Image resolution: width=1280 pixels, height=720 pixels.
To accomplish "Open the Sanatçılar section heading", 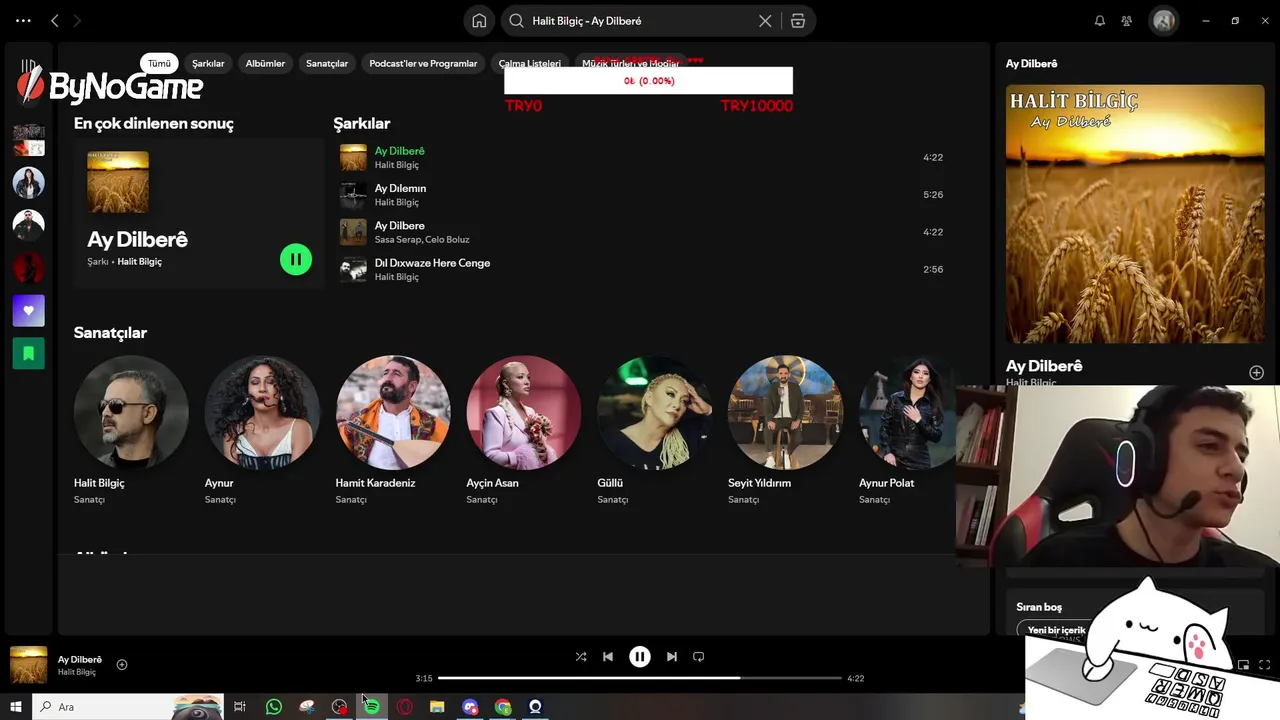I will coord(110,333).
